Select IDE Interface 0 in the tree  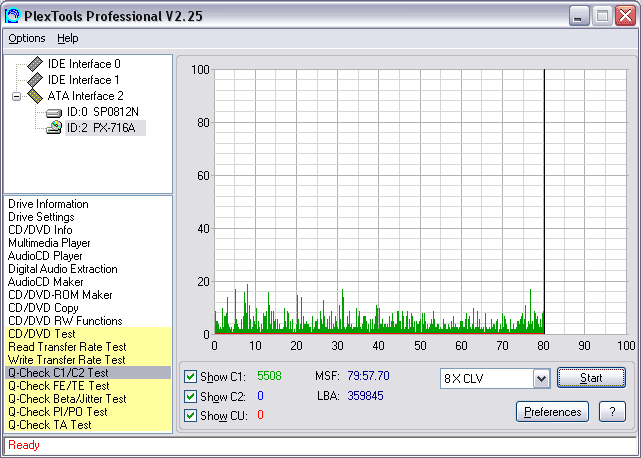84,64
